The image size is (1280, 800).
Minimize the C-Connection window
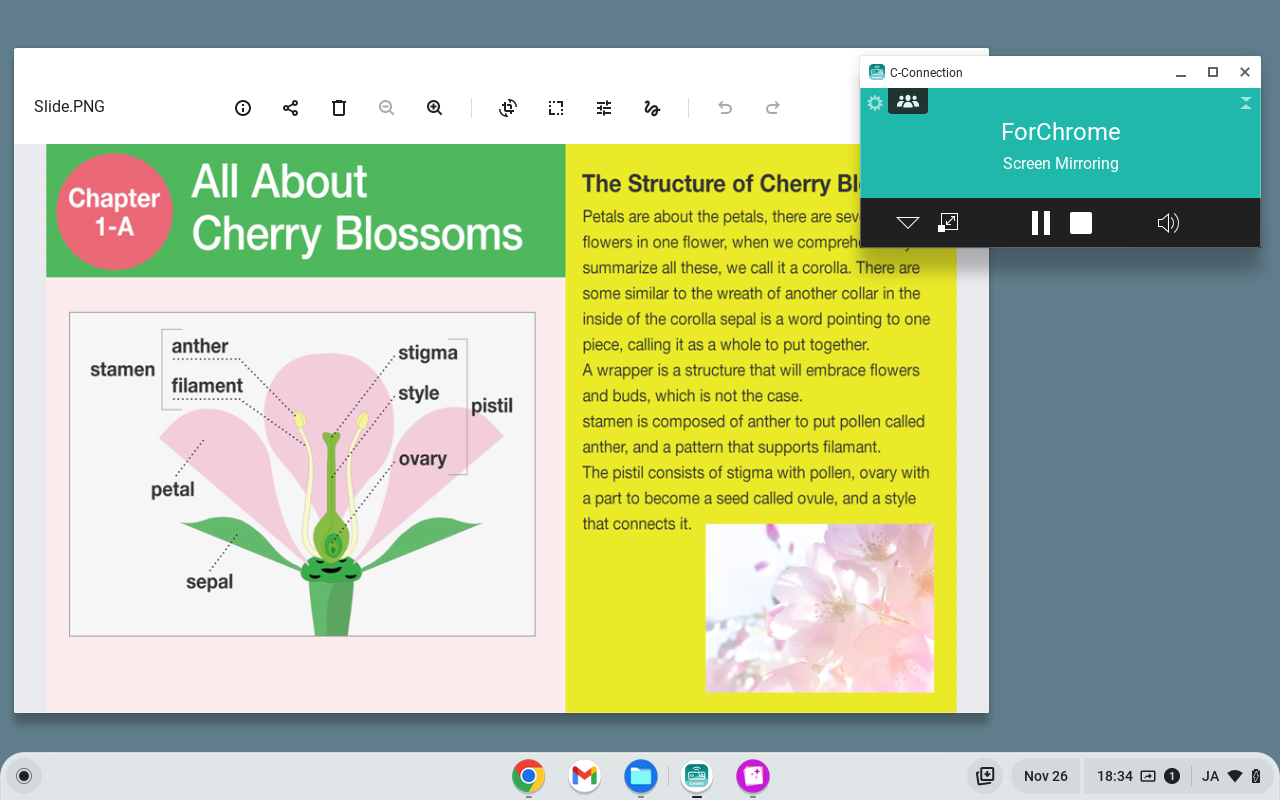click(x=1181, y=72)
